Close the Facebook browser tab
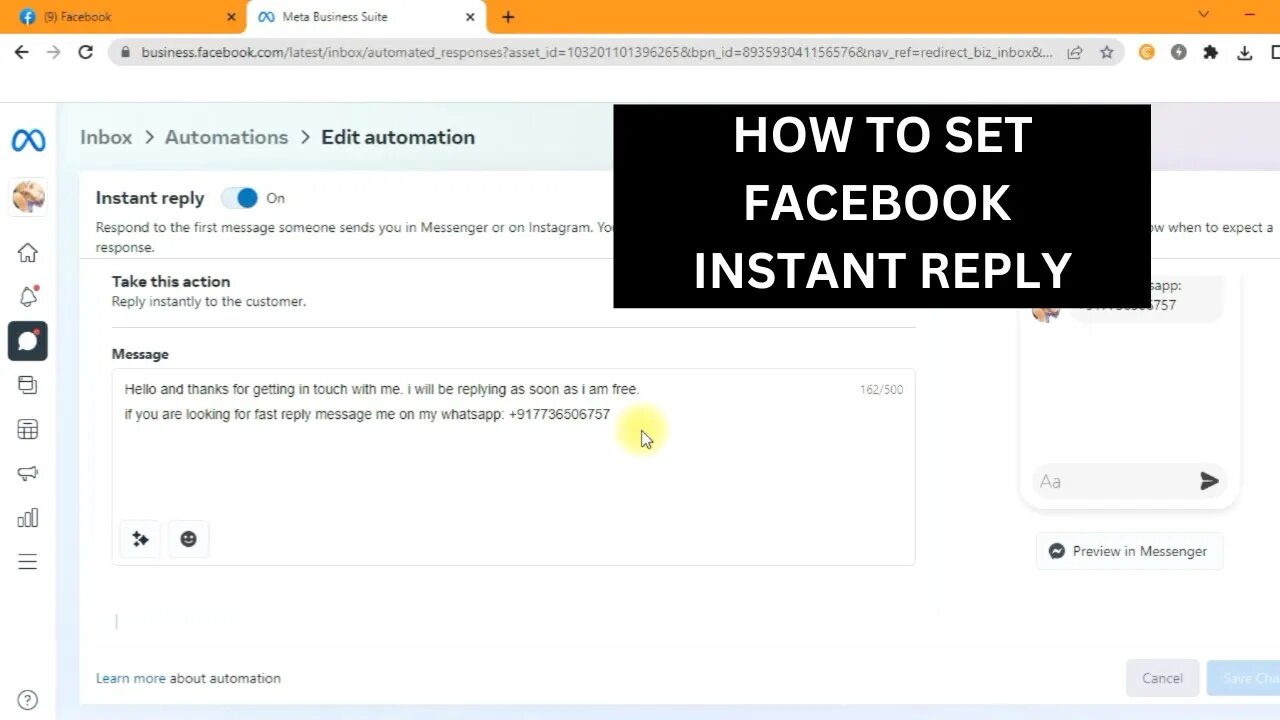 (231, 17)
